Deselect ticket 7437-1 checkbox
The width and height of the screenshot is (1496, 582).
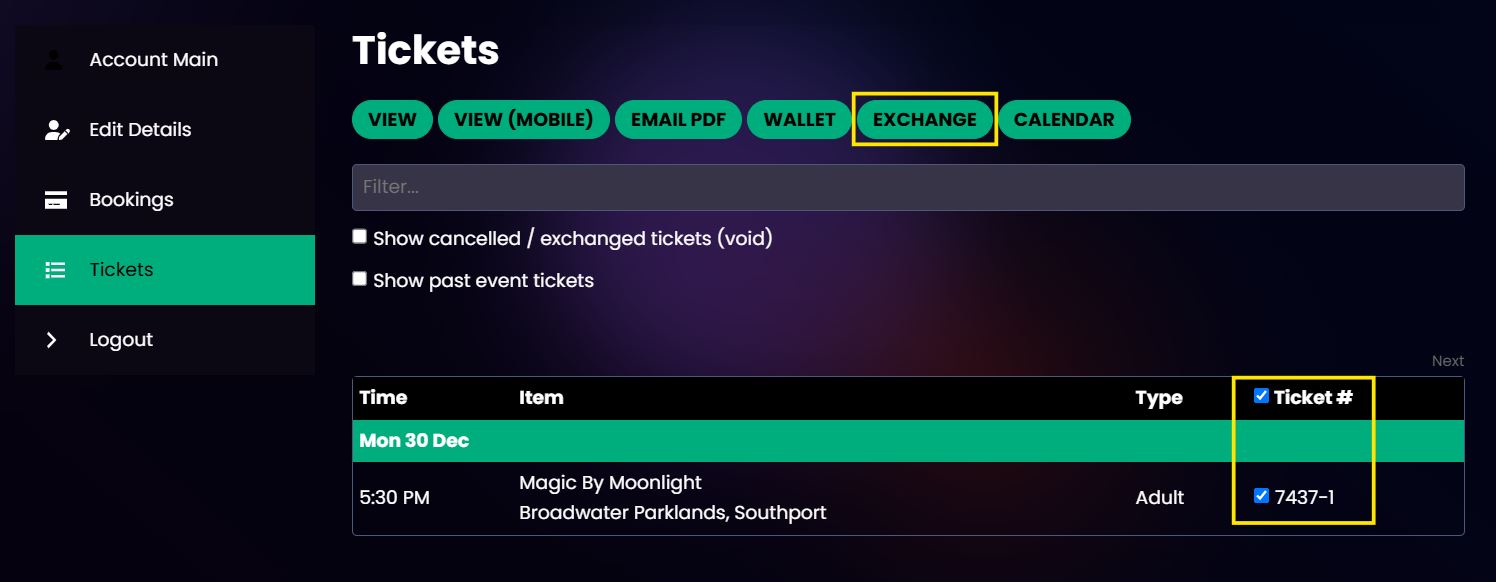[x=1261, y=495]
